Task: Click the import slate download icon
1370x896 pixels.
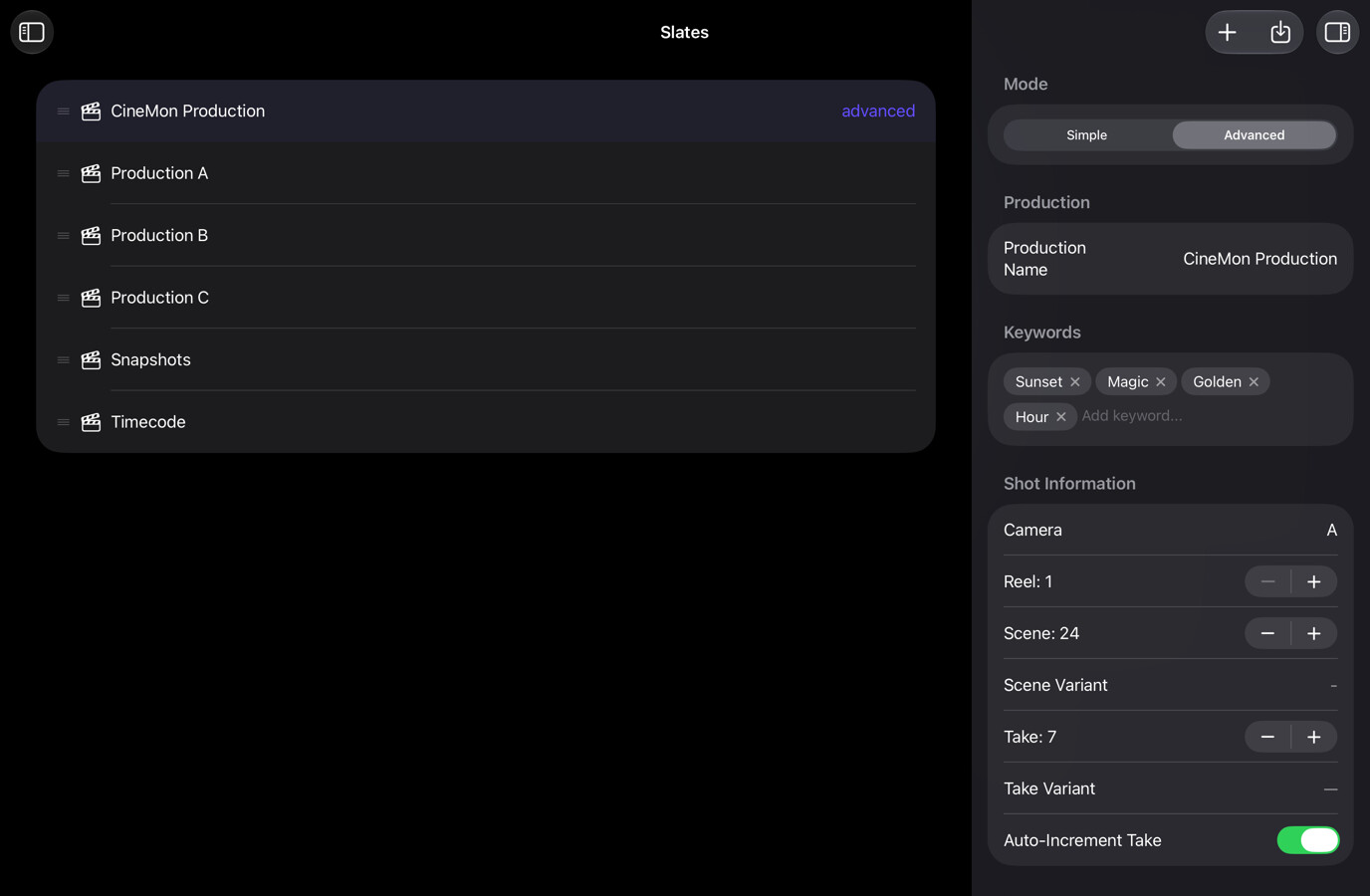Action: (x=1280, y=32)
